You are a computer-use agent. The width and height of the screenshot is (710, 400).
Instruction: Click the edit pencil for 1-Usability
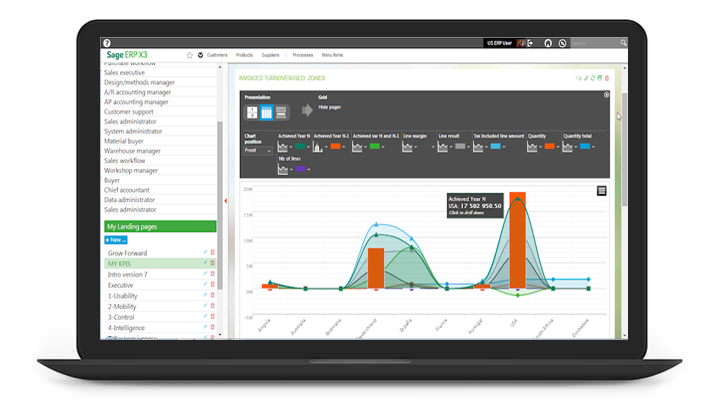pos(205,296)
